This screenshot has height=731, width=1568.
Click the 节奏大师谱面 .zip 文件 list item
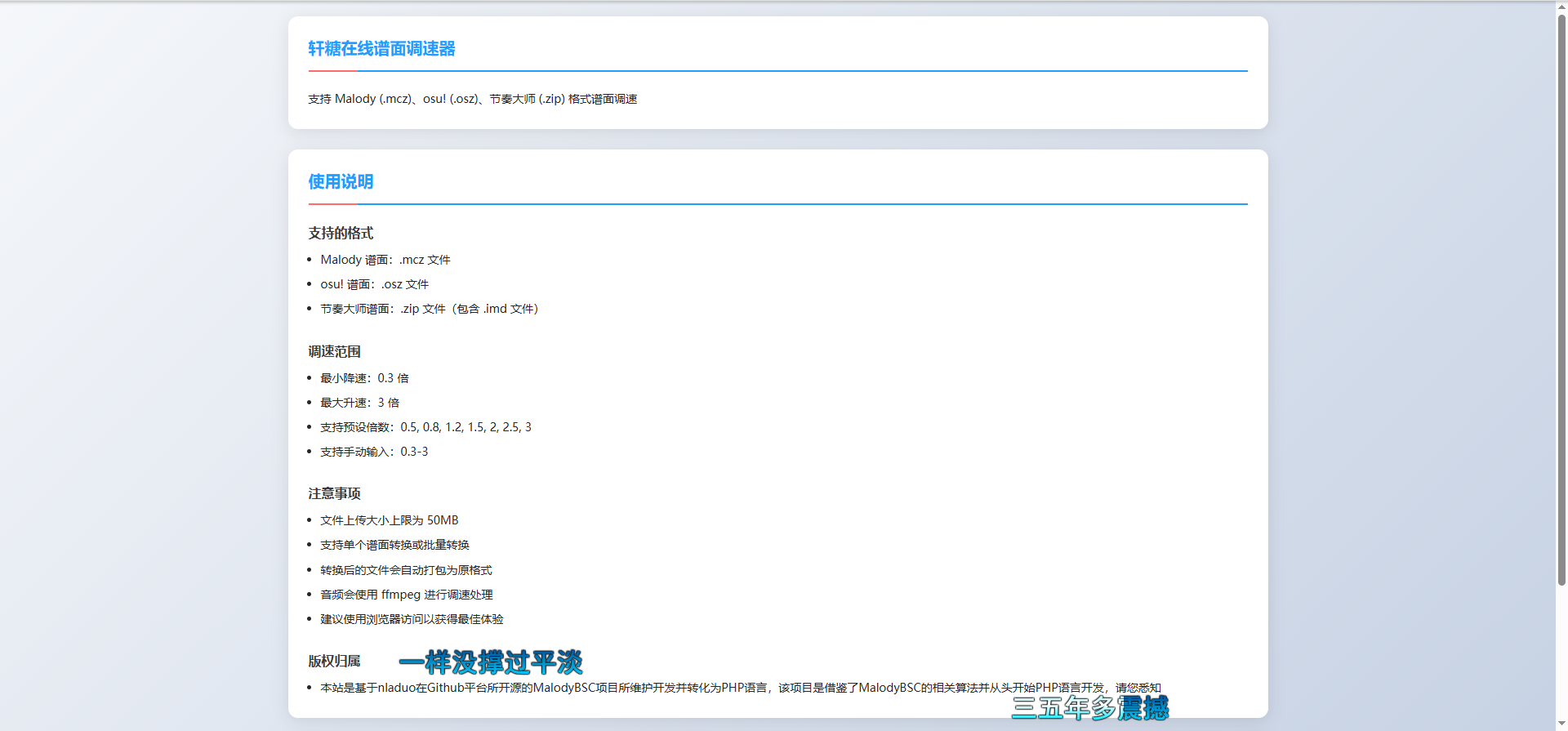(429, 309)
